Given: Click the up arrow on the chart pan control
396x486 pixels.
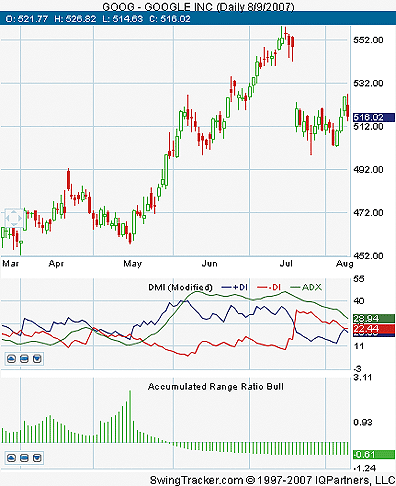Looking at the screenshot, I should 14,212.
